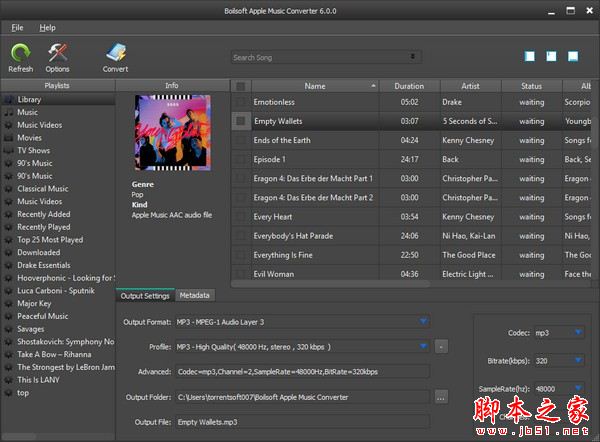The height and width of the screenshot is (442, 600).
Task: Click the Library playlist icon
Action: [8, 100]
